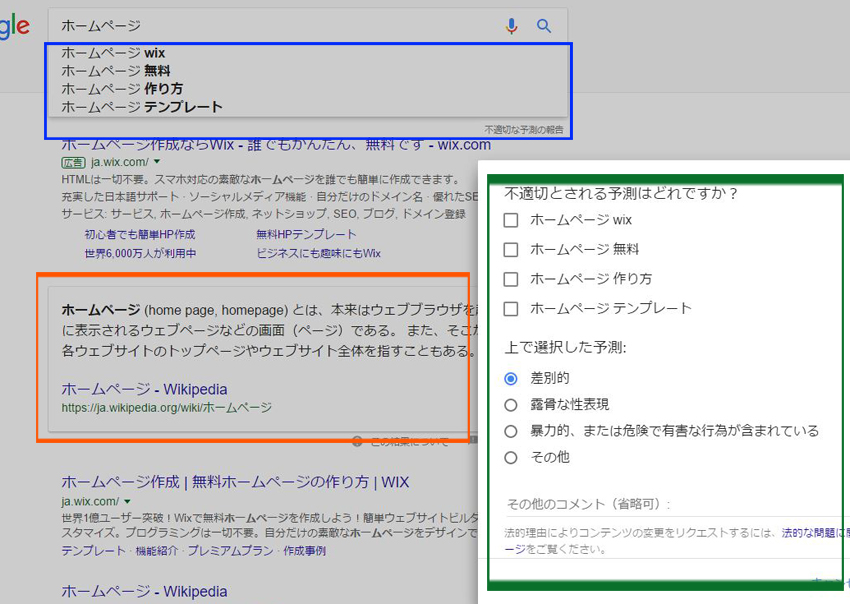Open 無料HPテンプレート sitelink
The image size is (850, 604).
(x=306, y=234)
